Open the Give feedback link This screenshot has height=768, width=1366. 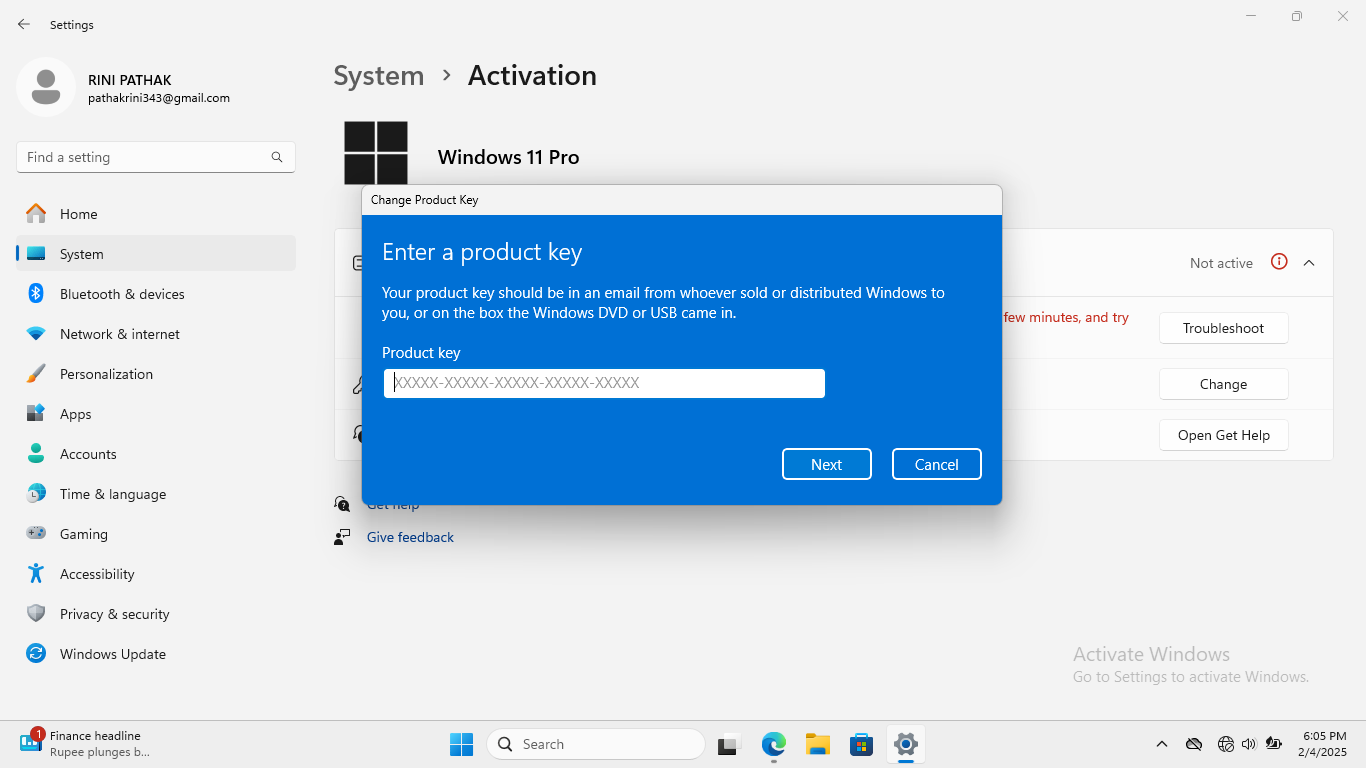[x=410, y=537]
